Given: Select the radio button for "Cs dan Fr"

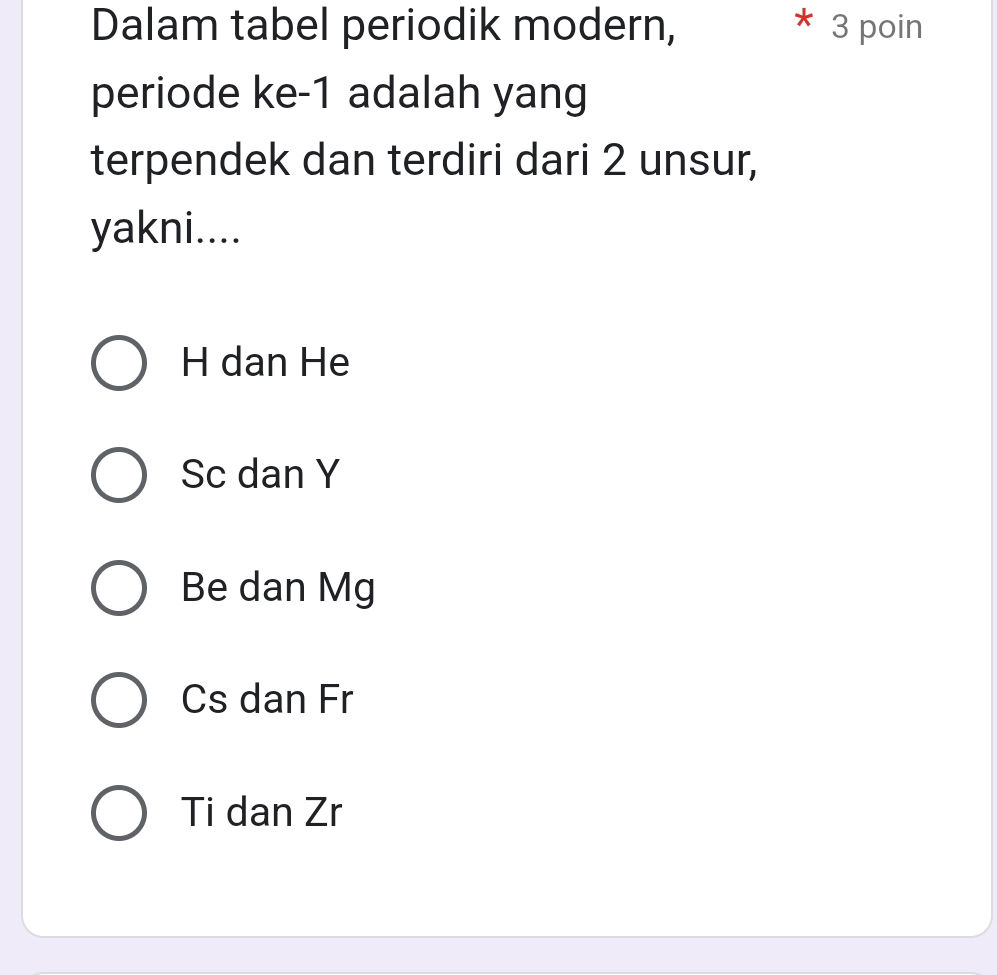Looking at the screenshot, I should point(119,699).
